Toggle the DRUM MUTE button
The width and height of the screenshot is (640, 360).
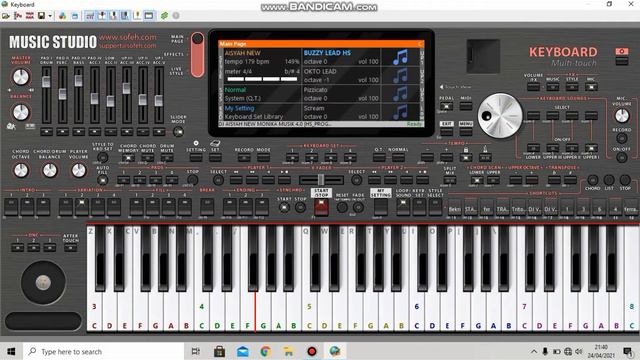(x=167, y=158)
